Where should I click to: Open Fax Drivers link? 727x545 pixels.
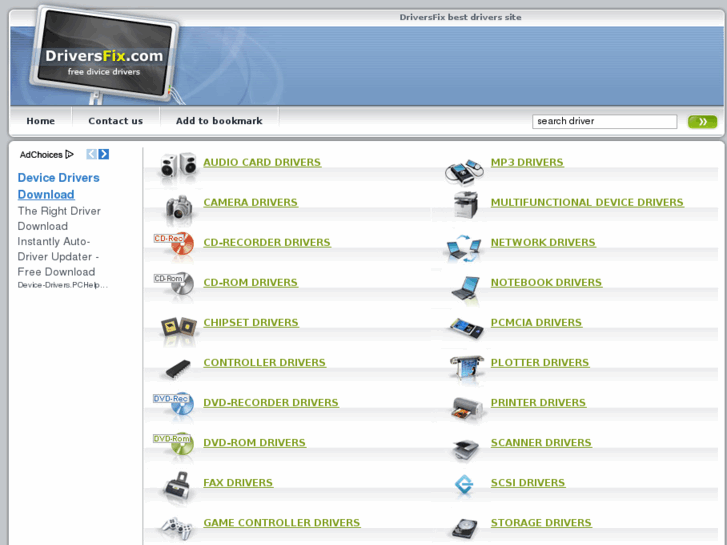pos(238,482)
